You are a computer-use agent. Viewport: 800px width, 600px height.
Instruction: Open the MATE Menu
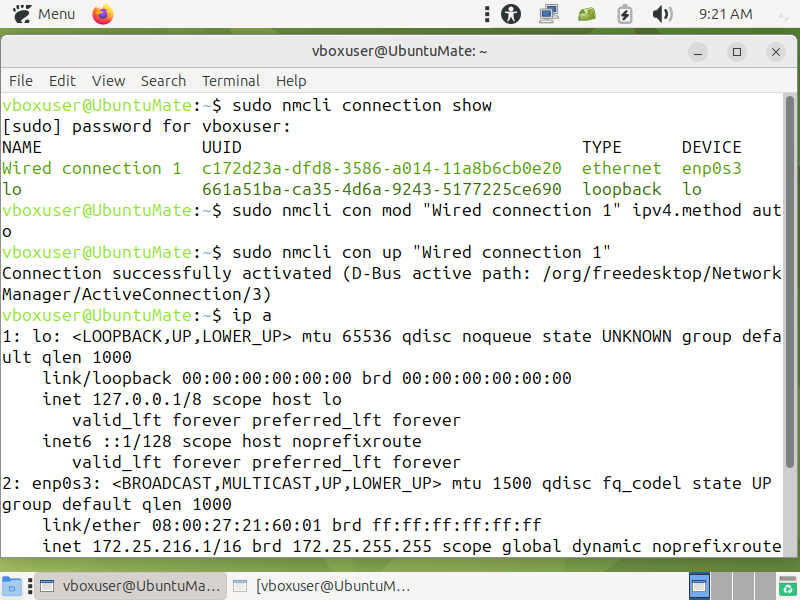44,14
